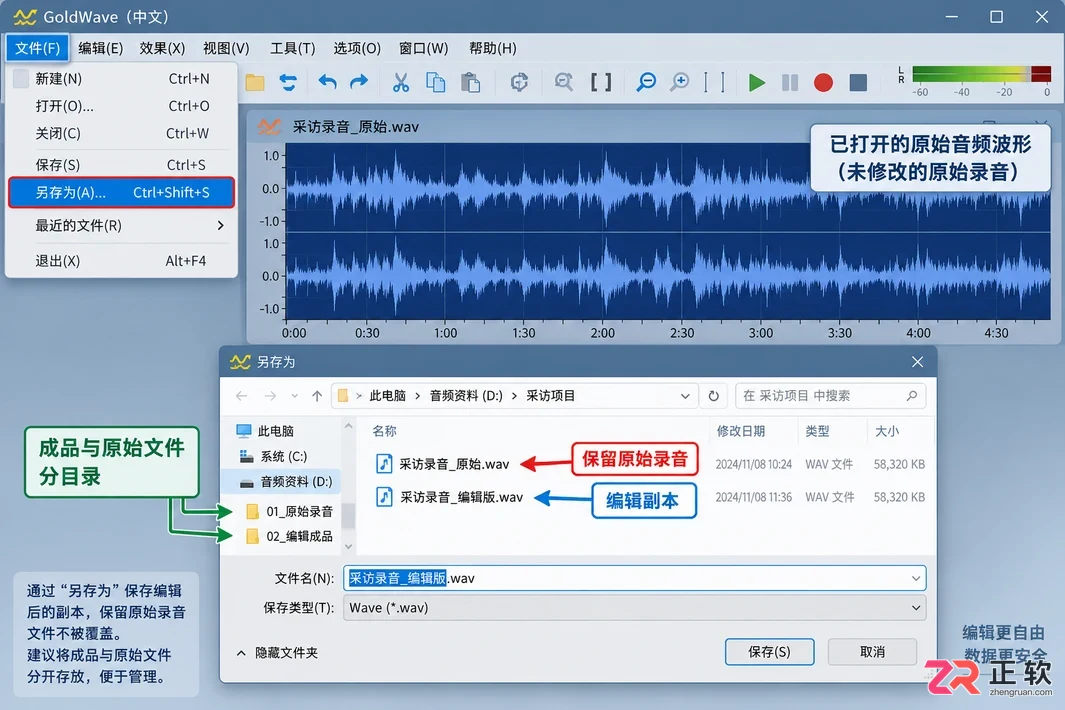Click 音频资料 (D:) in the address path
The image size is (1065, 710).
tap(466, 395)
